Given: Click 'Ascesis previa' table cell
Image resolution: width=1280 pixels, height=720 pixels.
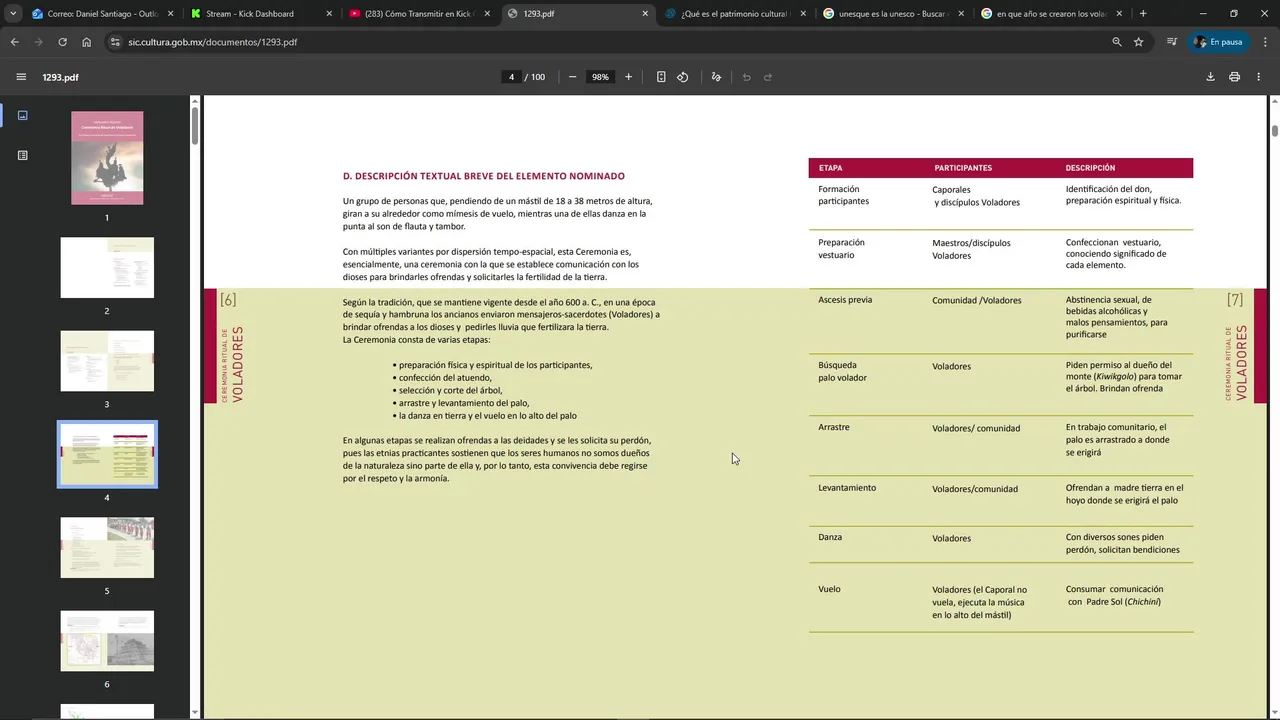Looking at the screenshot, I should [x=845, y=300].
